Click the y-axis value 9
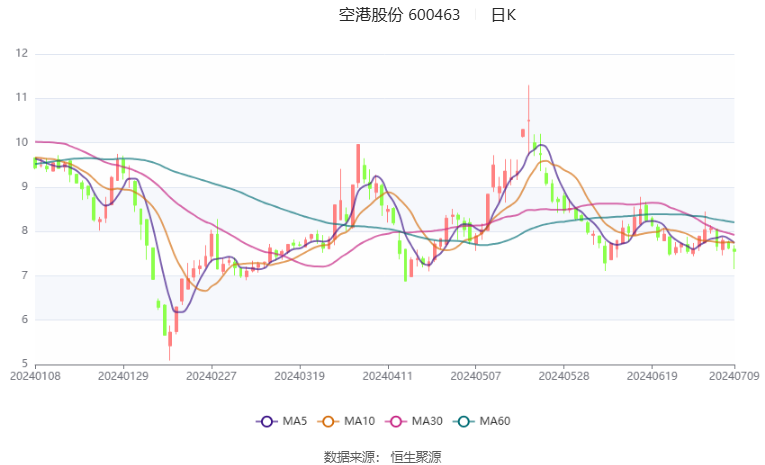 click(x=24, y=186)
